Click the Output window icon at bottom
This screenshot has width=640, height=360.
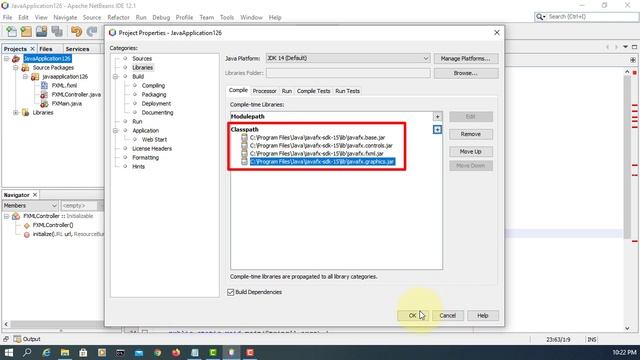point(17,339)
